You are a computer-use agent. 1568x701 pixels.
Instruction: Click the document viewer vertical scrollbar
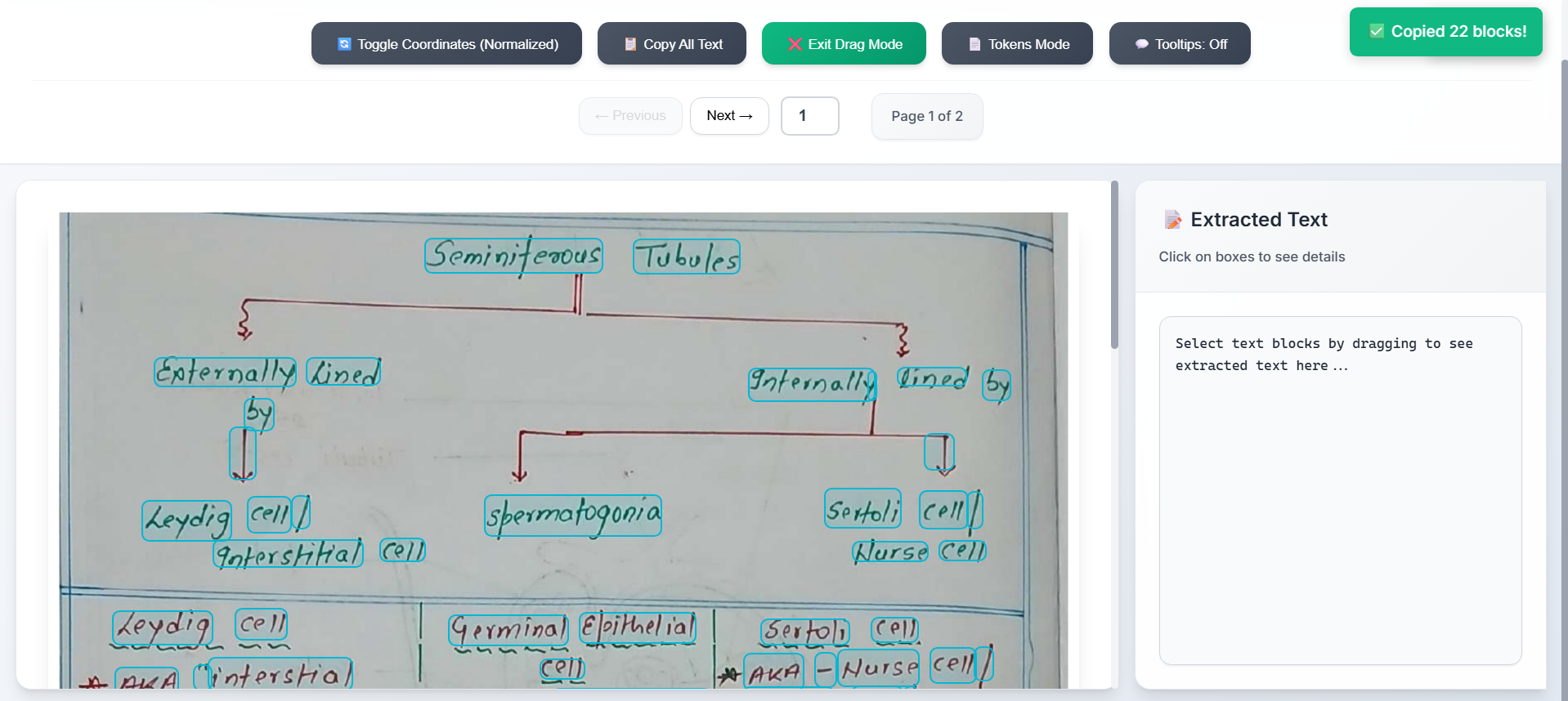coord(1114,266)
